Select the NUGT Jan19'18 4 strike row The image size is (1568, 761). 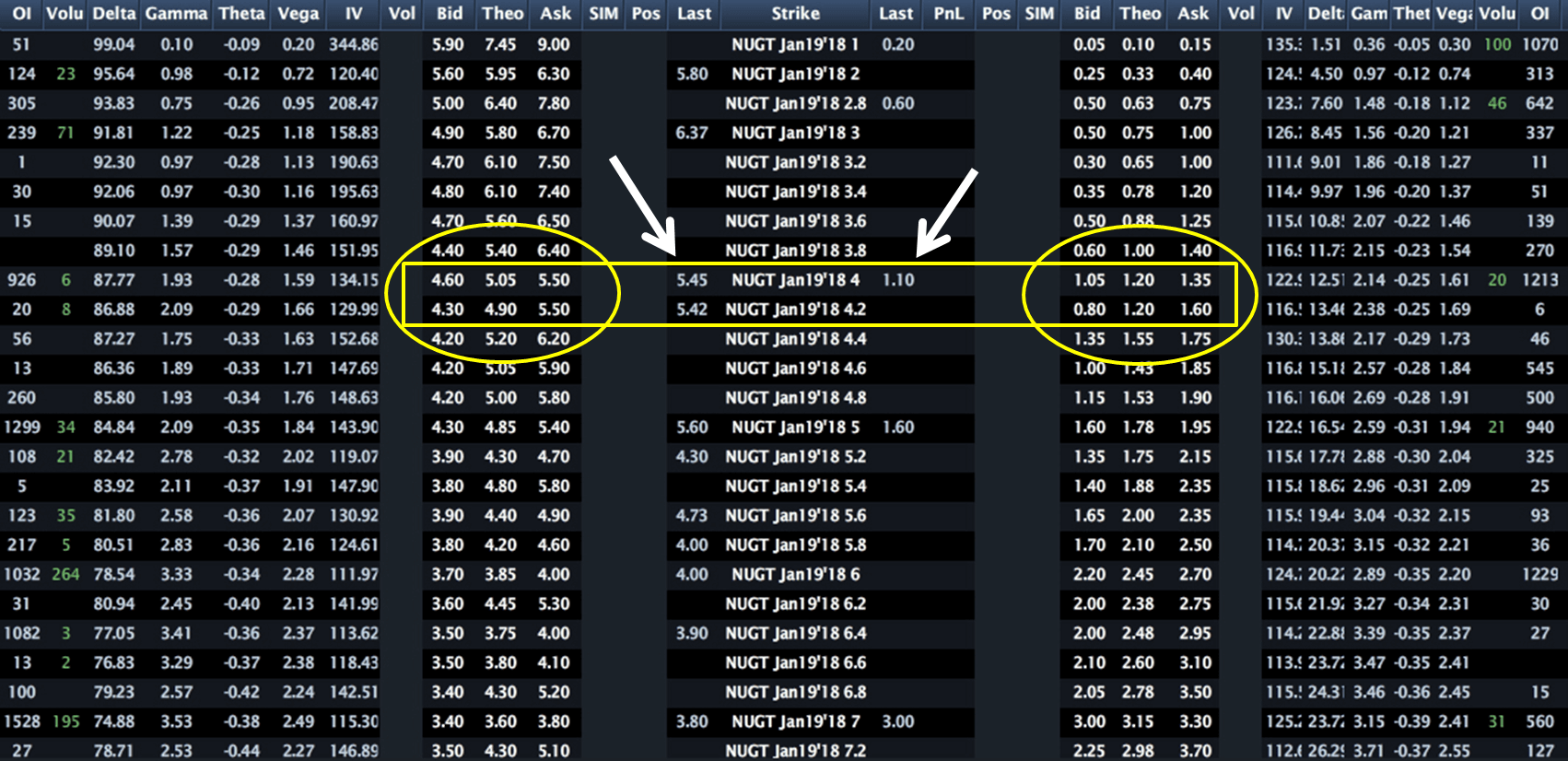[x=795, y=280]
